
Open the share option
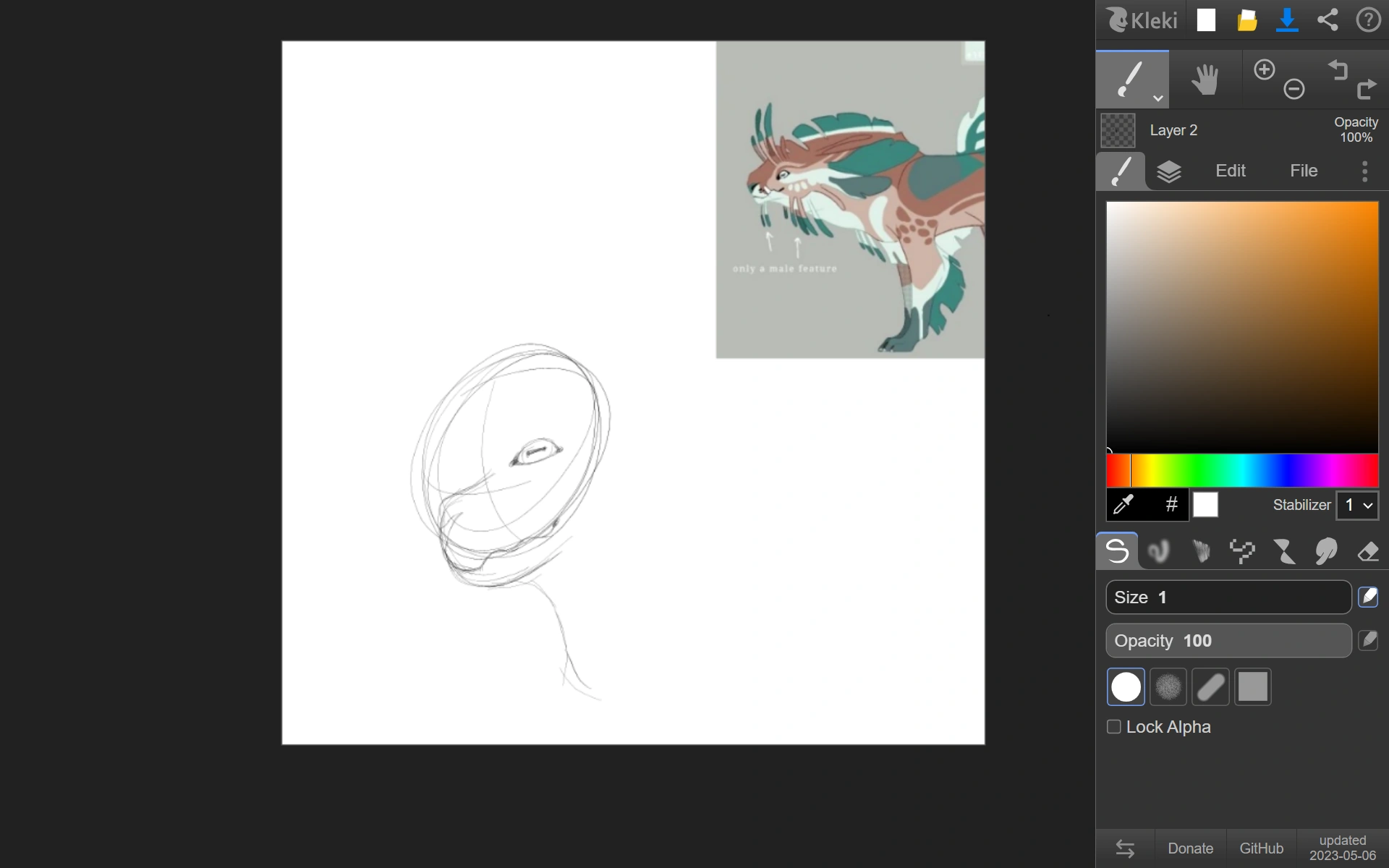pos(1328,20)
